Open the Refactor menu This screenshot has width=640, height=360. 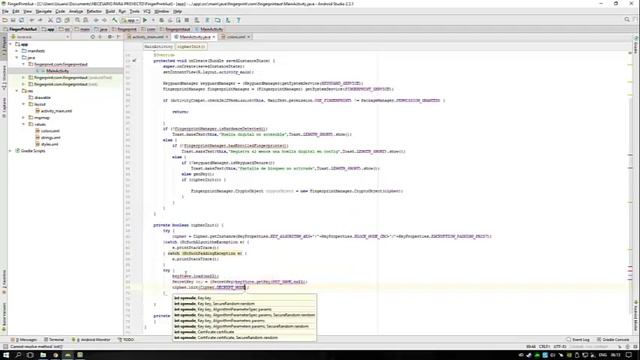94,11
